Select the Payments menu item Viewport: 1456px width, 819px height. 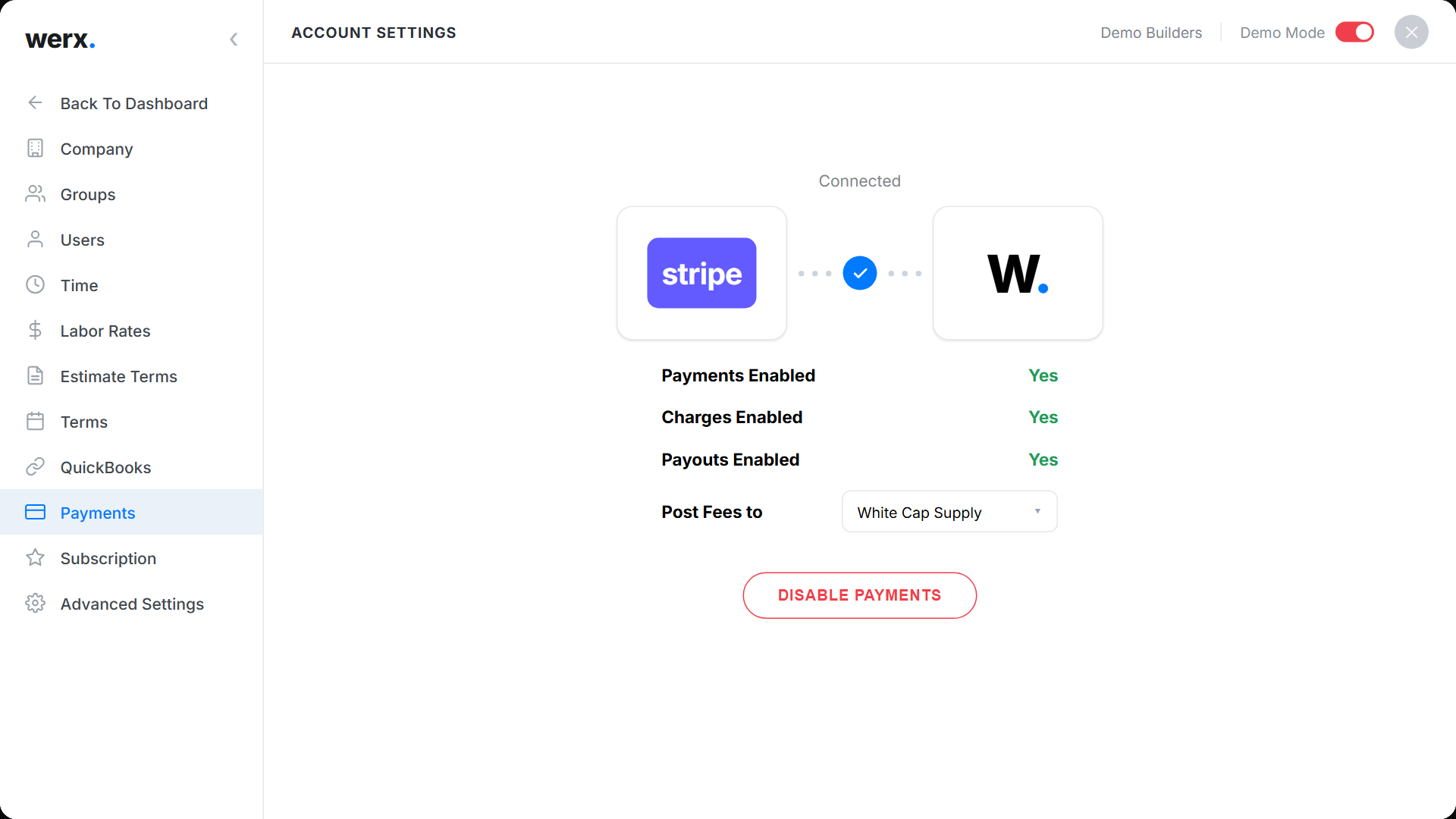132,513
